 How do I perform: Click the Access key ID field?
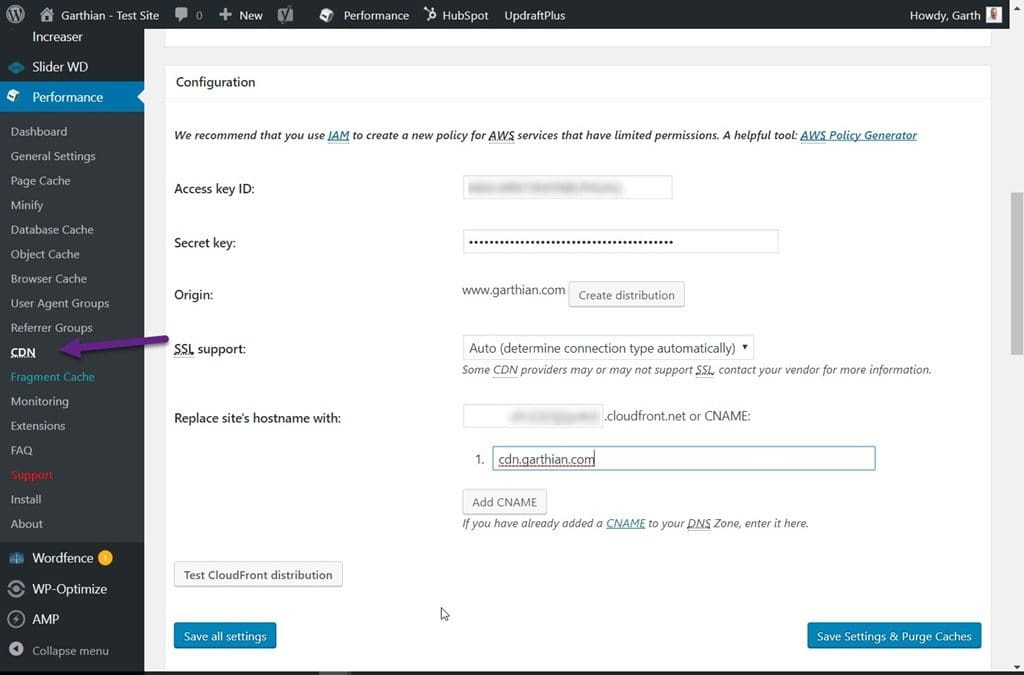pos(567,187)
